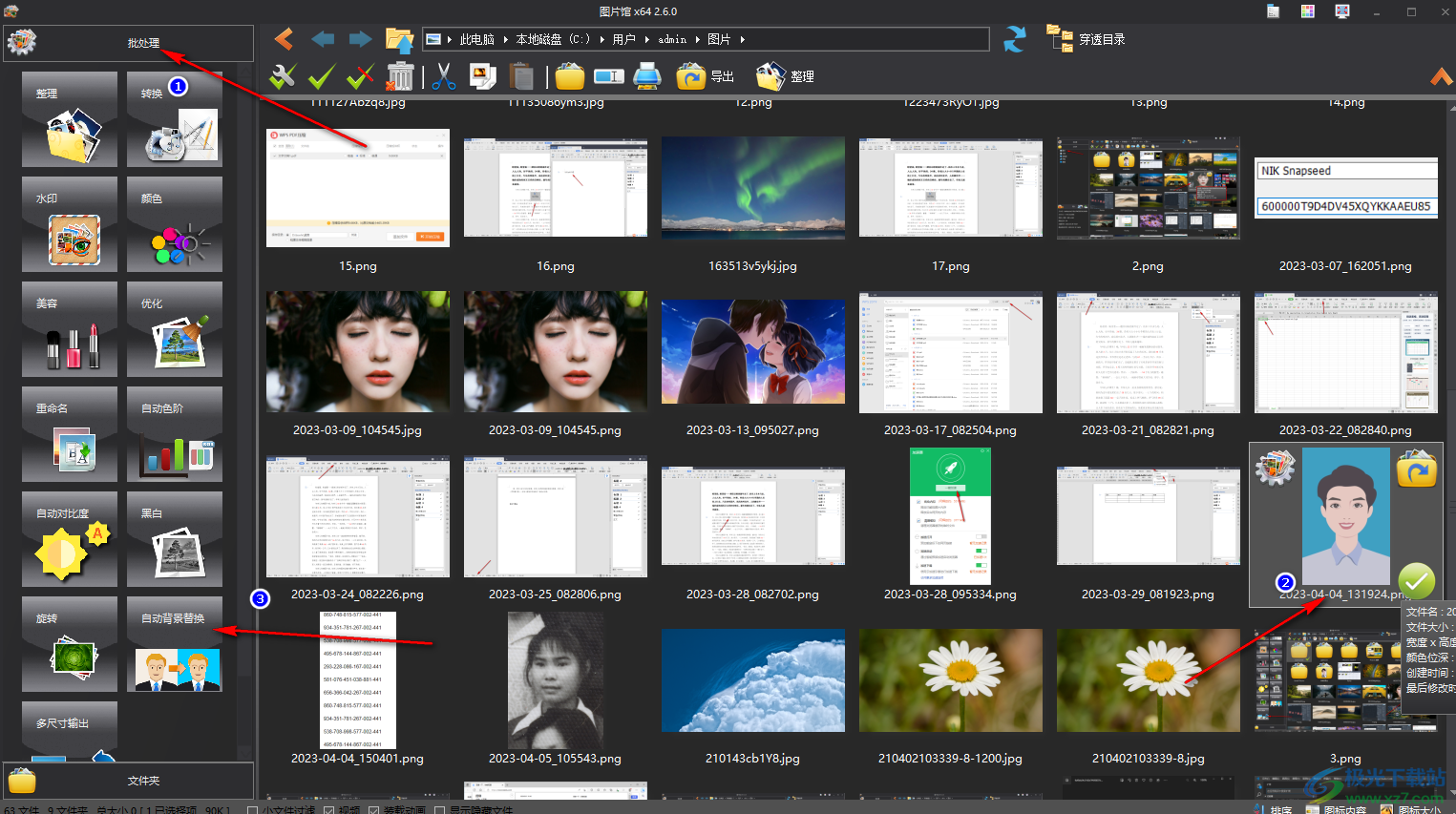Click the monitor icon in the title bar
The height and width of the screenshot is (814, 1456).
1342,11
